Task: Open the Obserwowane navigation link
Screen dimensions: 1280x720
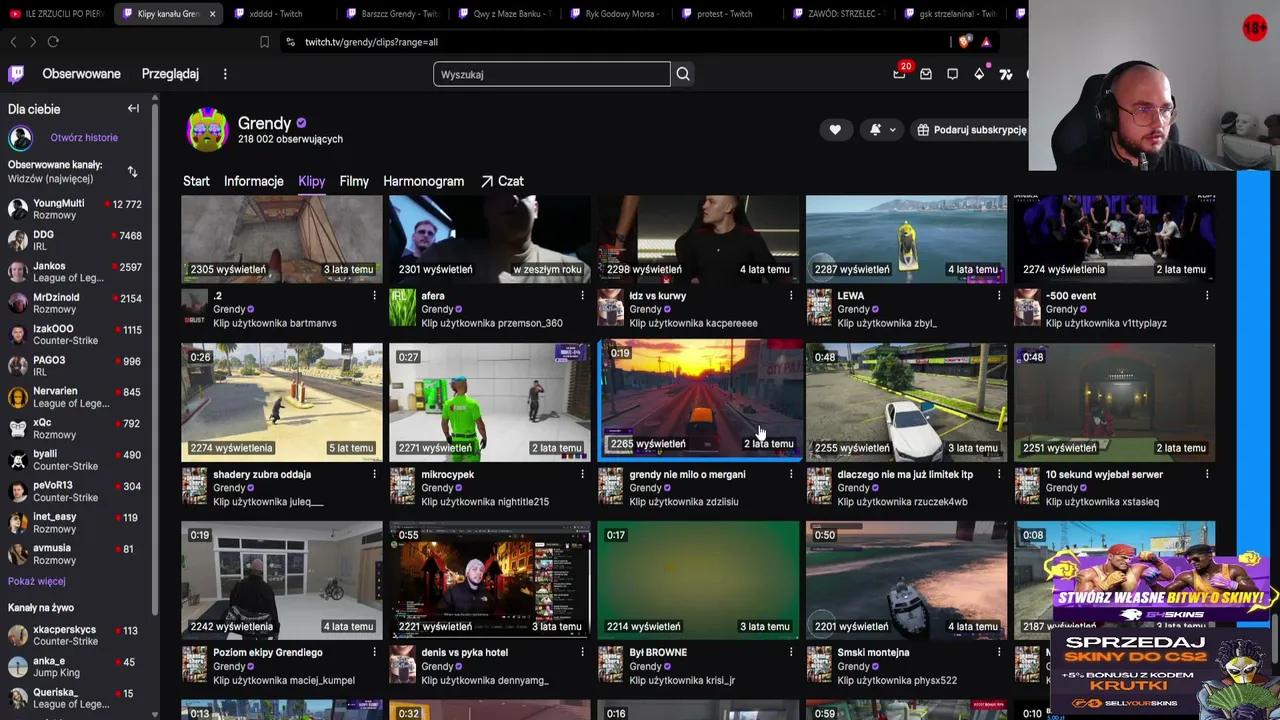Action: point(81,74)
